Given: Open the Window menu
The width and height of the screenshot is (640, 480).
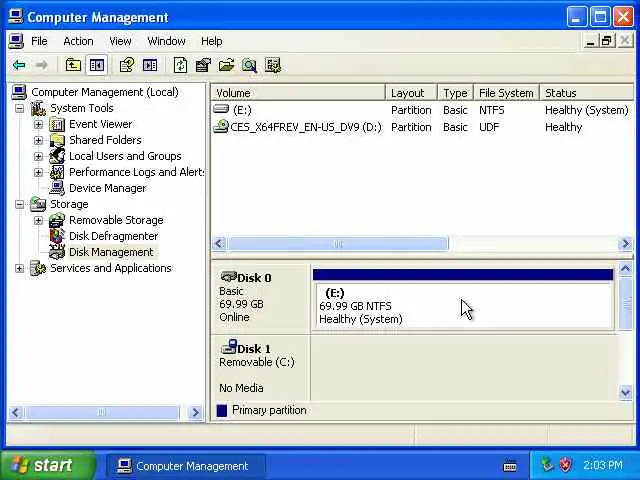Looking at the screenshot, I should pyautogui.click(x=166, y=41).
